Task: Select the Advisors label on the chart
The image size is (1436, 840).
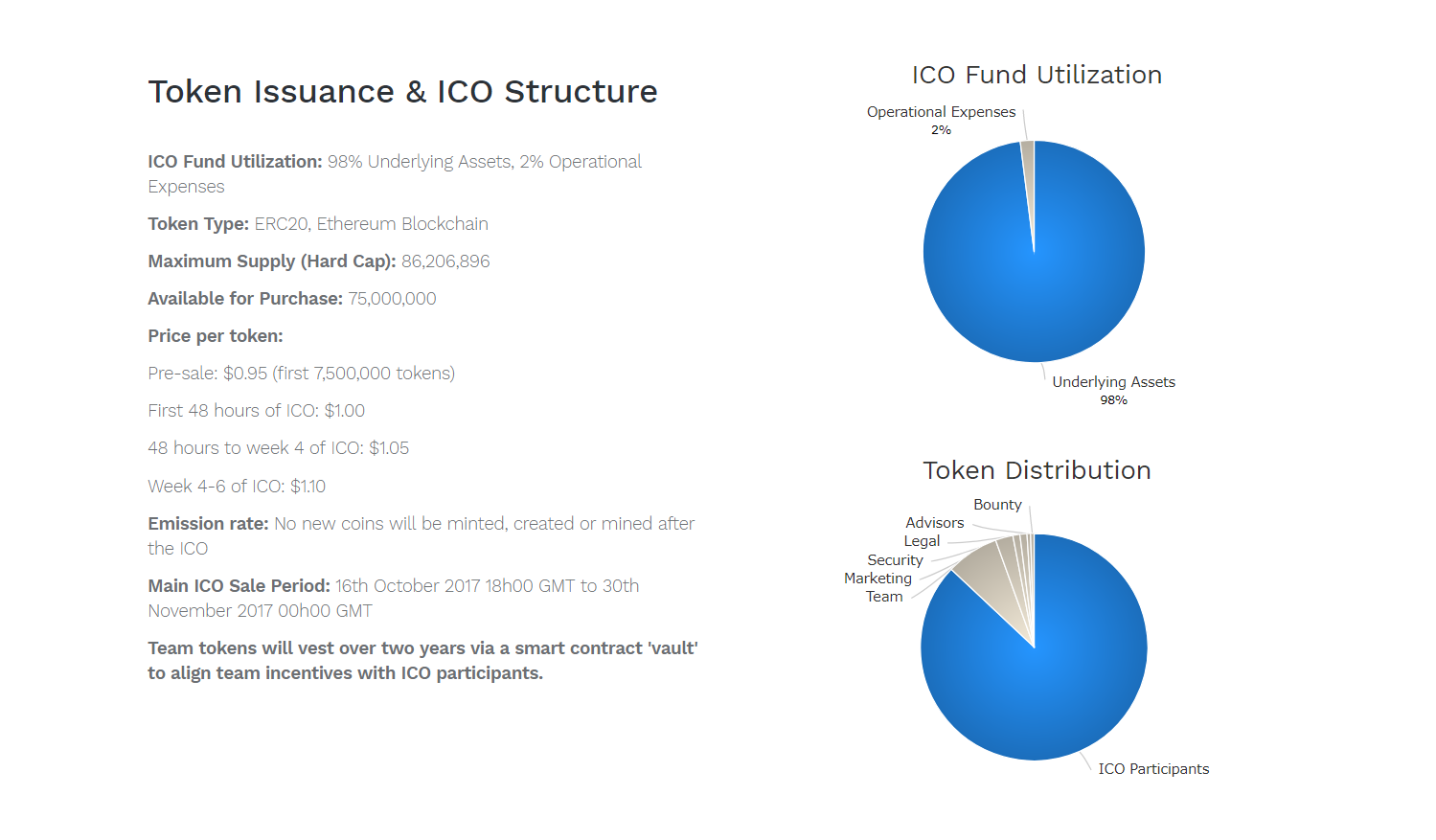Action: click(934, 523)
